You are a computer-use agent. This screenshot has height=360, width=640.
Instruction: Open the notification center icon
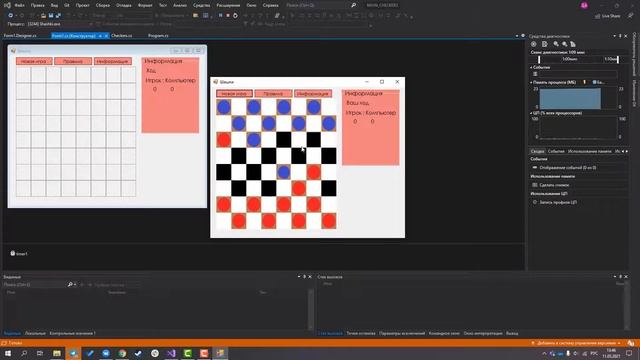pos(629,353)
